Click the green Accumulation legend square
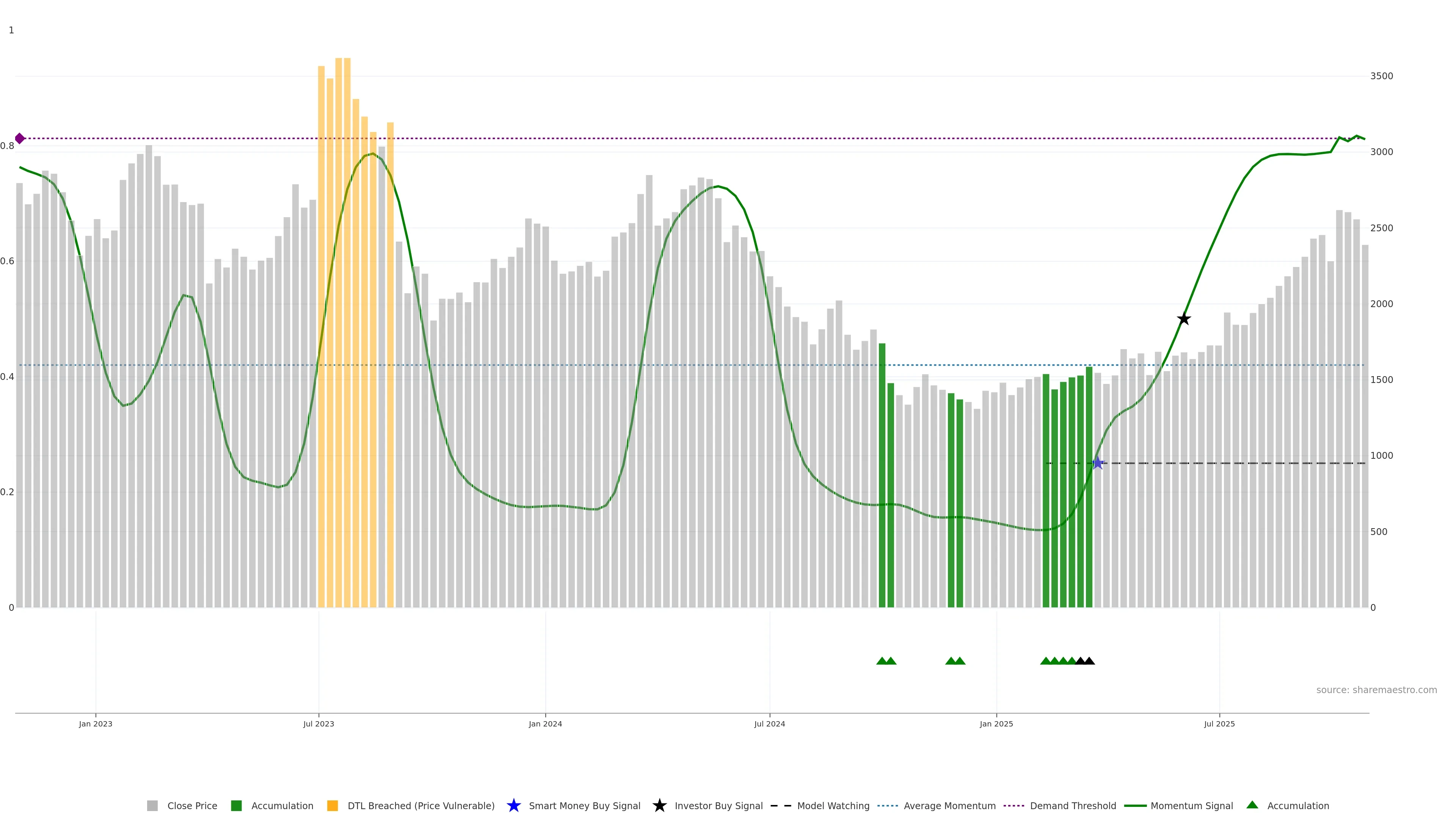The height and width of the screenshot is (819, 1456). [x=236, y=805]
